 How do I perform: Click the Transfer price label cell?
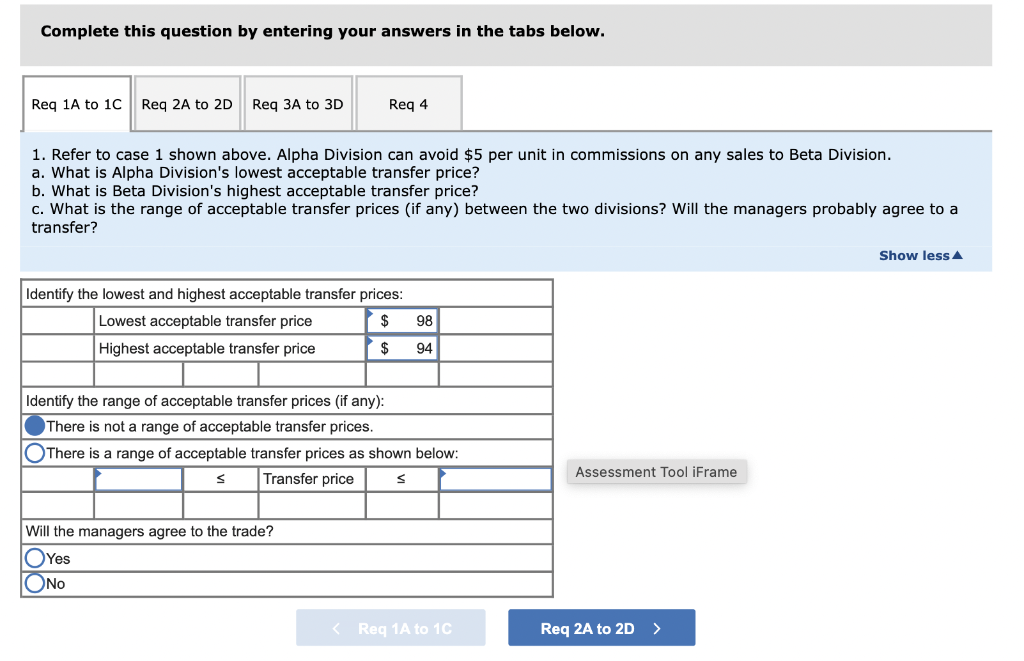(x=310, y=479)
